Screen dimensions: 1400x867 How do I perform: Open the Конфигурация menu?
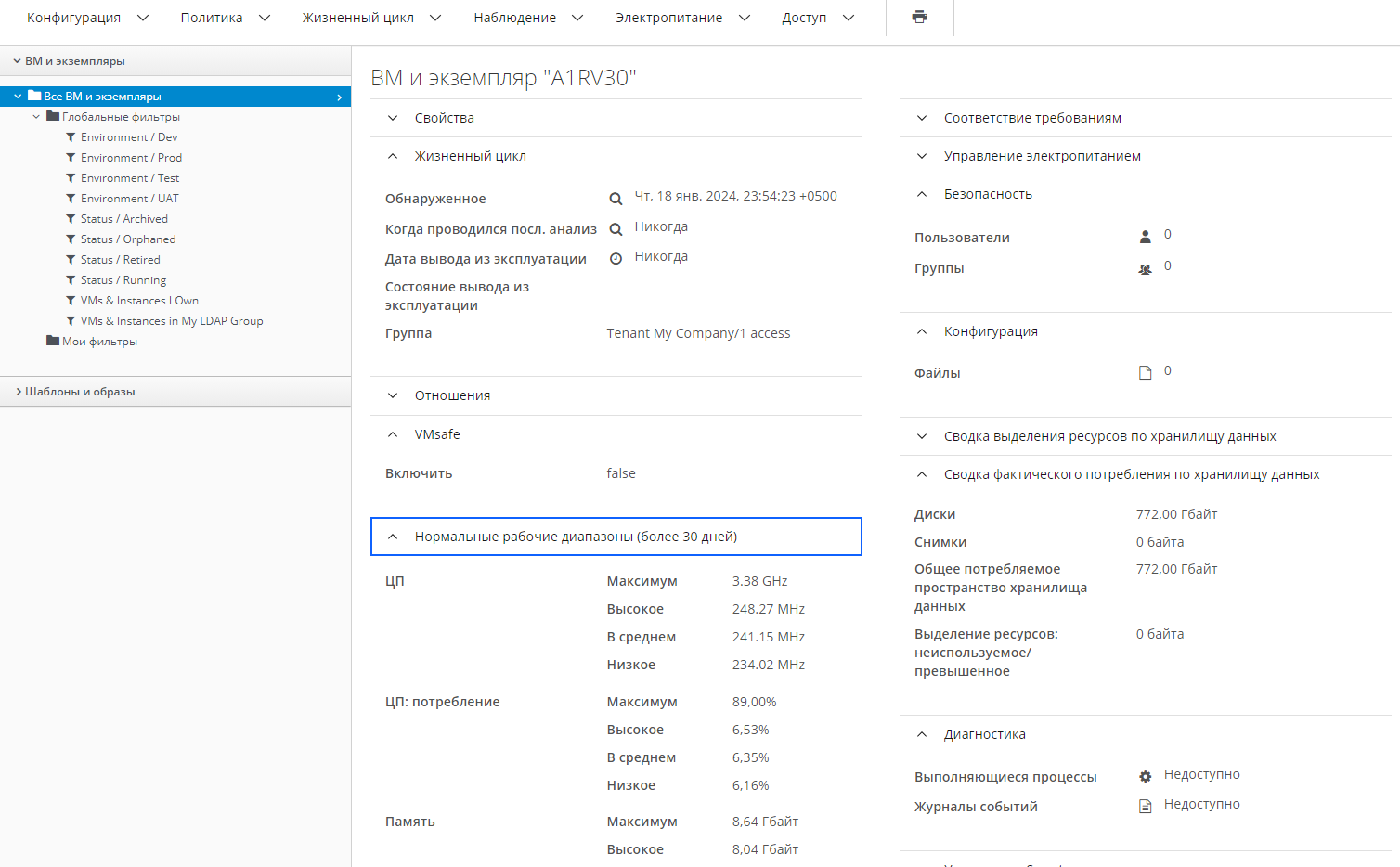pyautogui.click(x=87, y=18)
